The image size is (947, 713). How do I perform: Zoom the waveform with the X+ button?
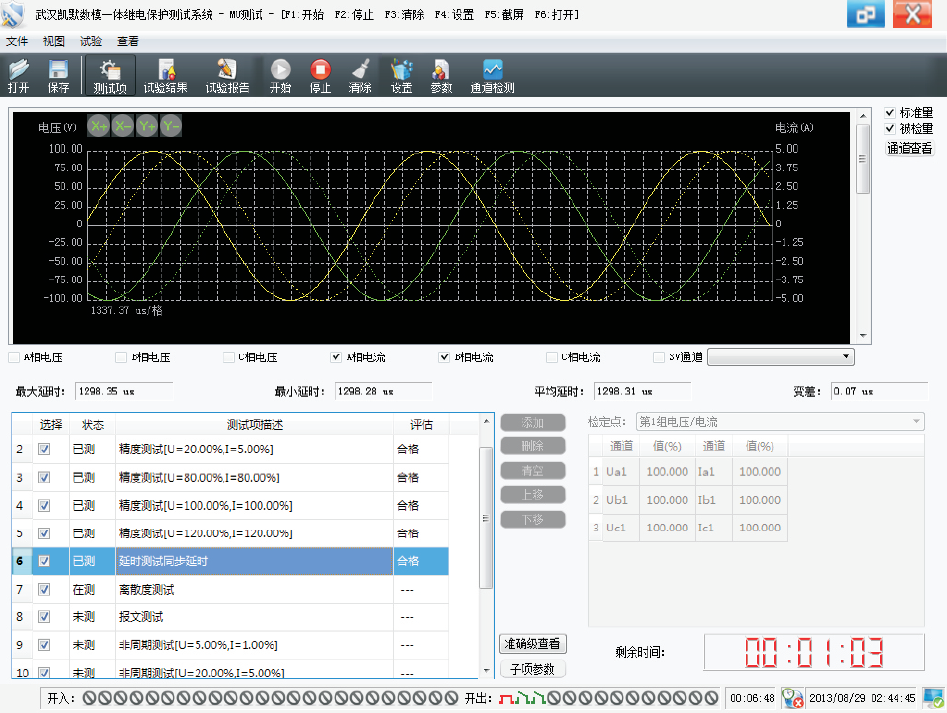(x=98, y=126)
